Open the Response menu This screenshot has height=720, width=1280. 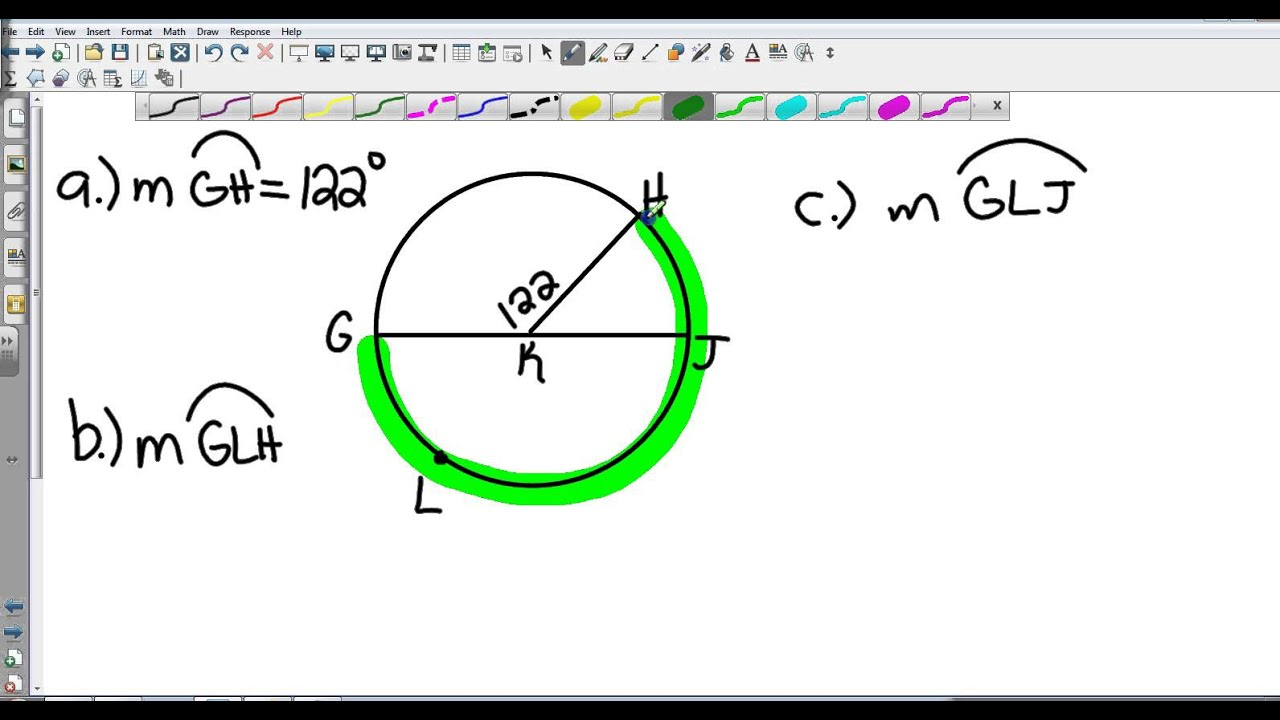pyautogui.click(x=250, y=32)
